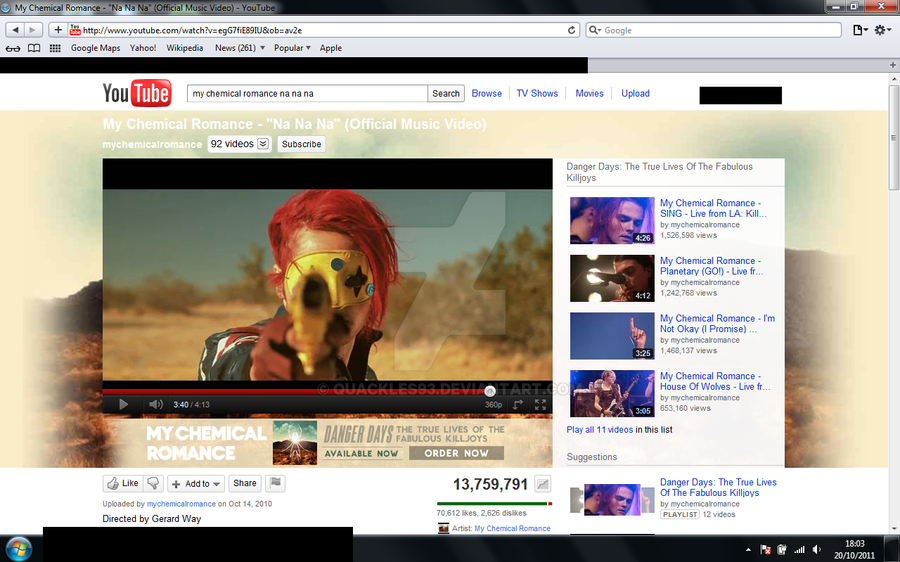Open the page menu icon
Image resolution: width=900 pixels, height=562 pixels.
860,30
